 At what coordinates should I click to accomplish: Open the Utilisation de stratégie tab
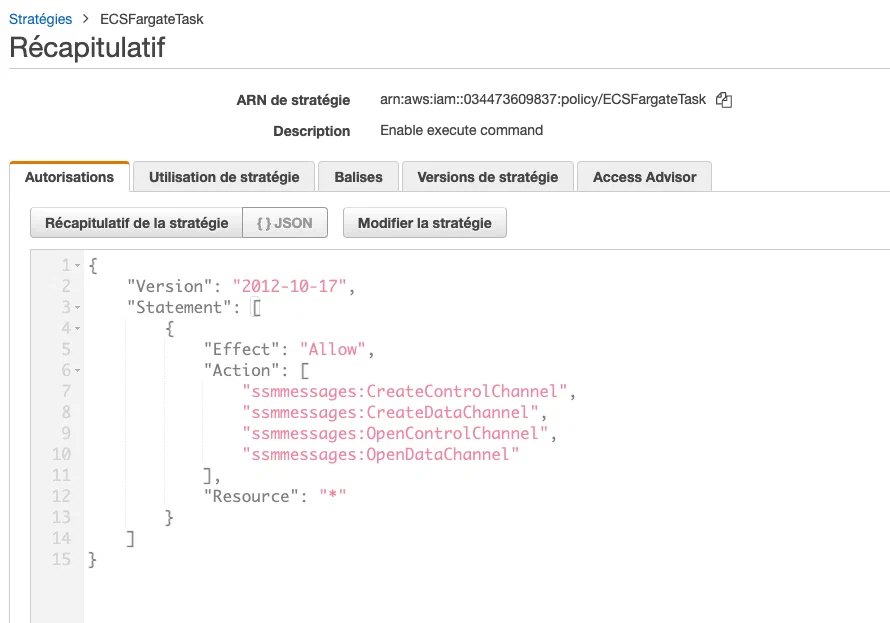(x=224, y=177)
